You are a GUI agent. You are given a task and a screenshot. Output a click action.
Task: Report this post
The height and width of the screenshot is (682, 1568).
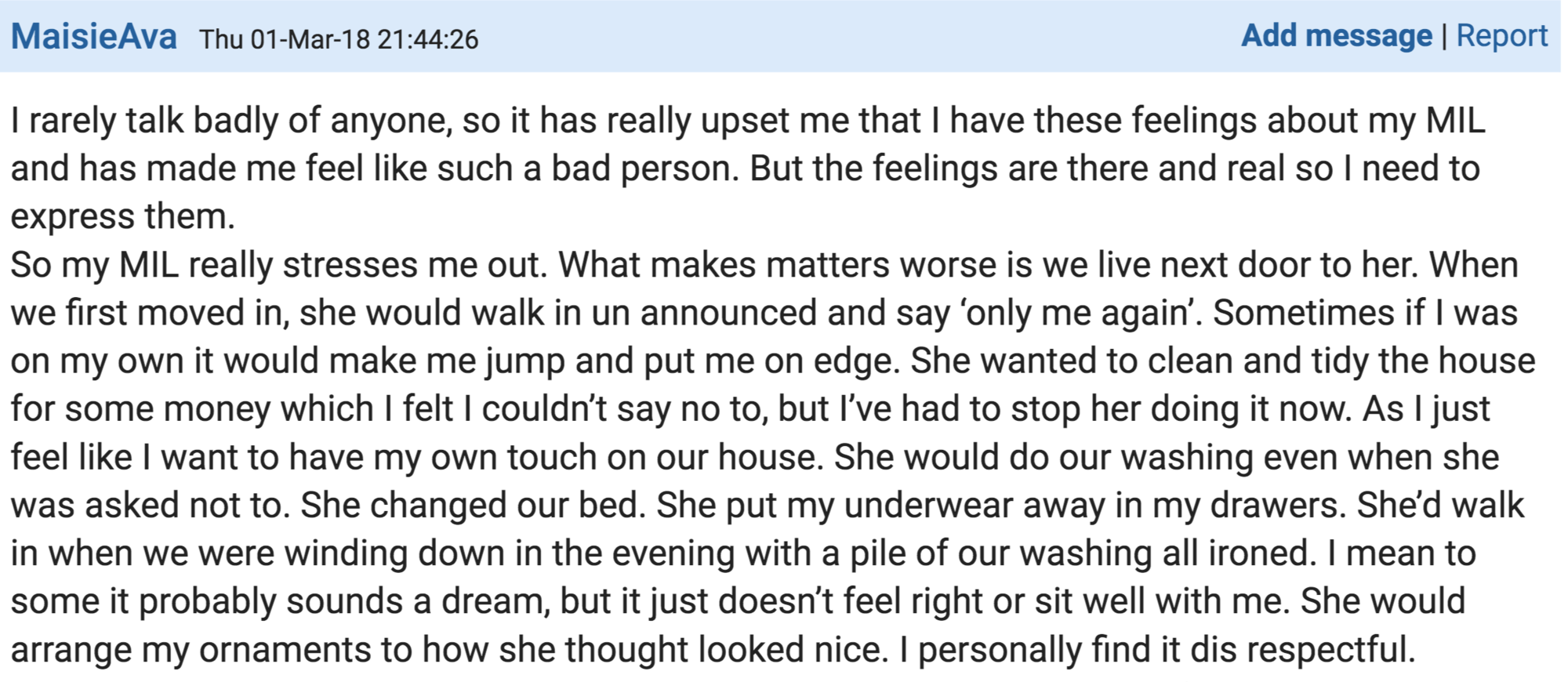click(x=1502, y=36)
